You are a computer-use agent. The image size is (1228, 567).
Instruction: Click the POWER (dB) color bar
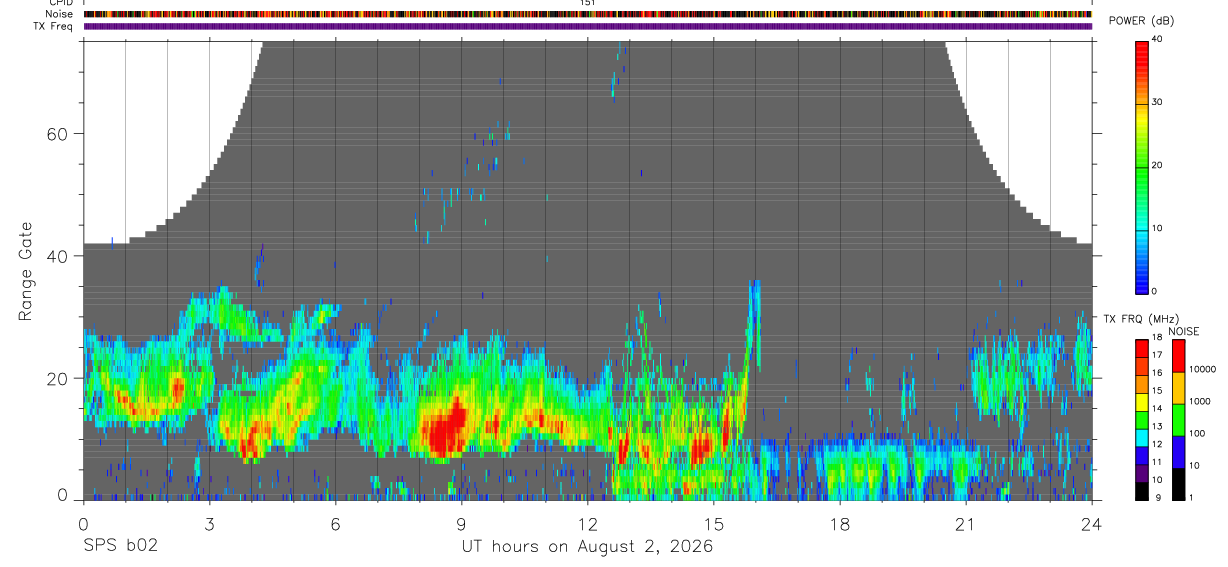pos(1143,166)
